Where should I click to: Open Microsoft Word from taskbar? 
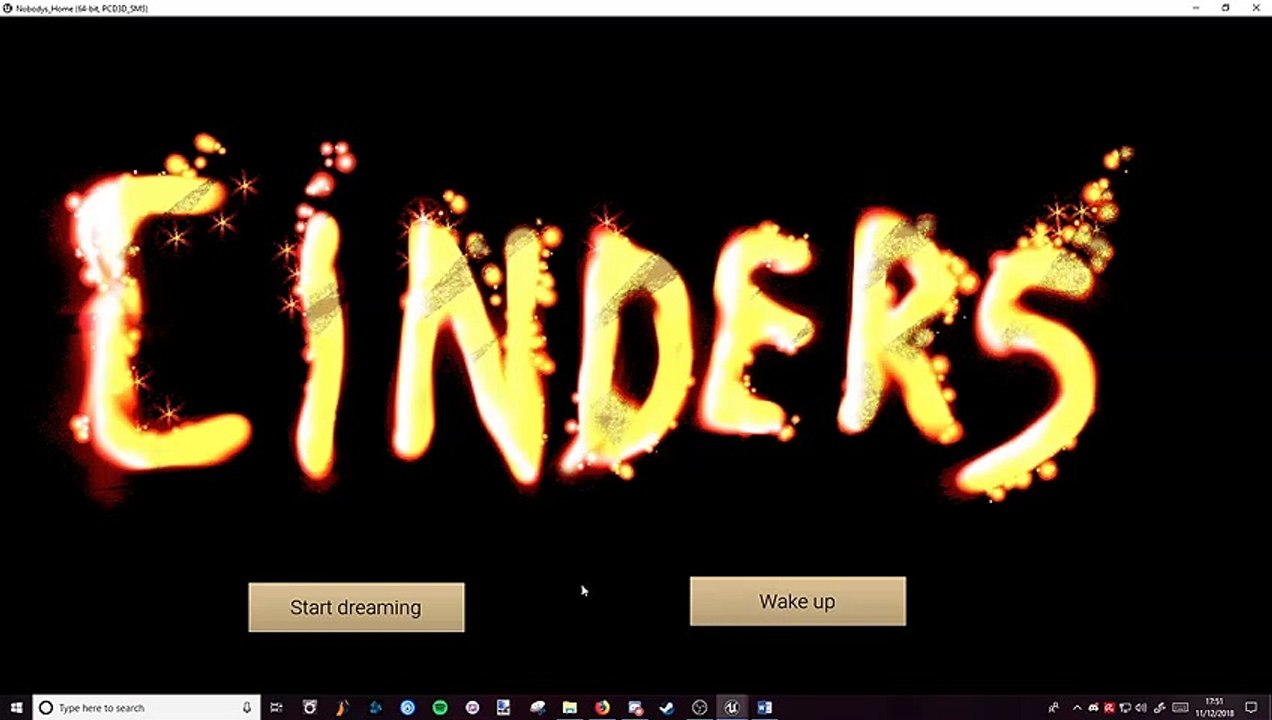(764, 708)
